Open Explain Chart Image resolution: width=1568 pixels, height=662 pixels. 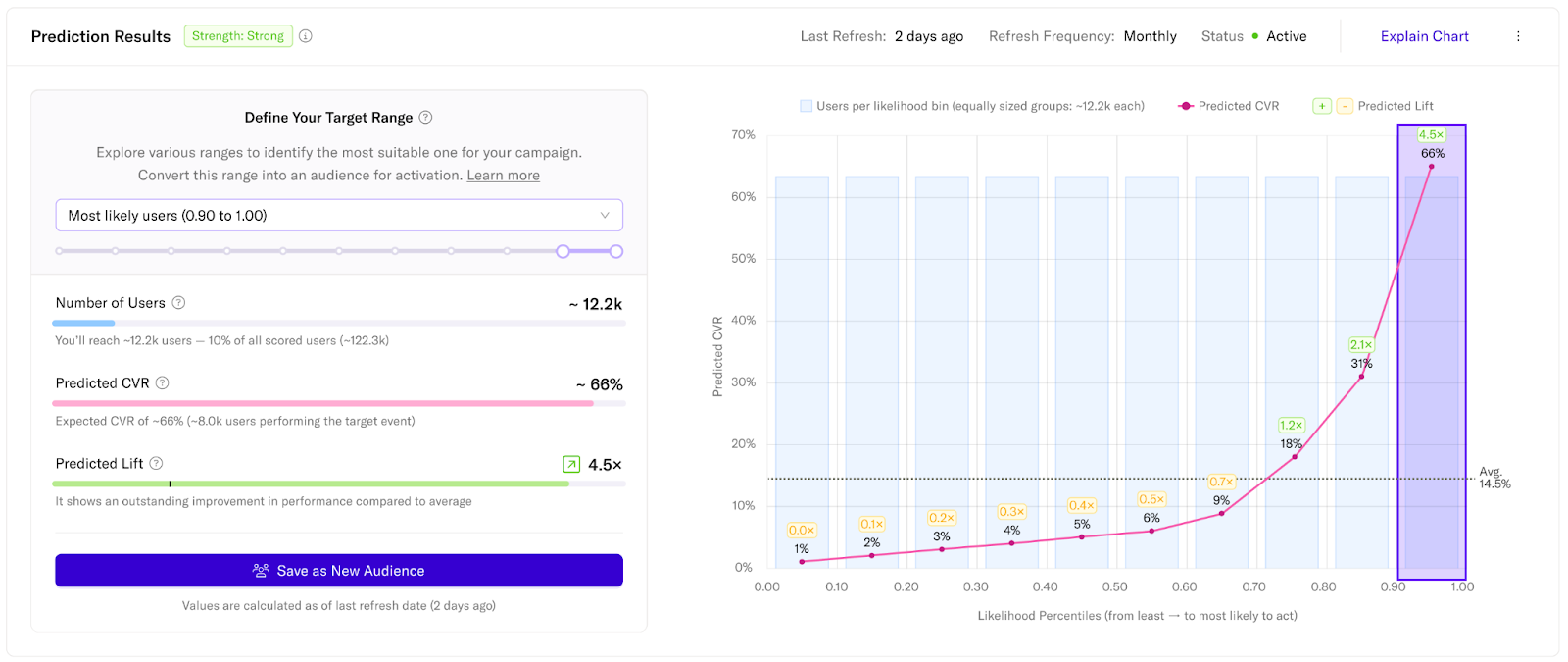point(1424,36)
